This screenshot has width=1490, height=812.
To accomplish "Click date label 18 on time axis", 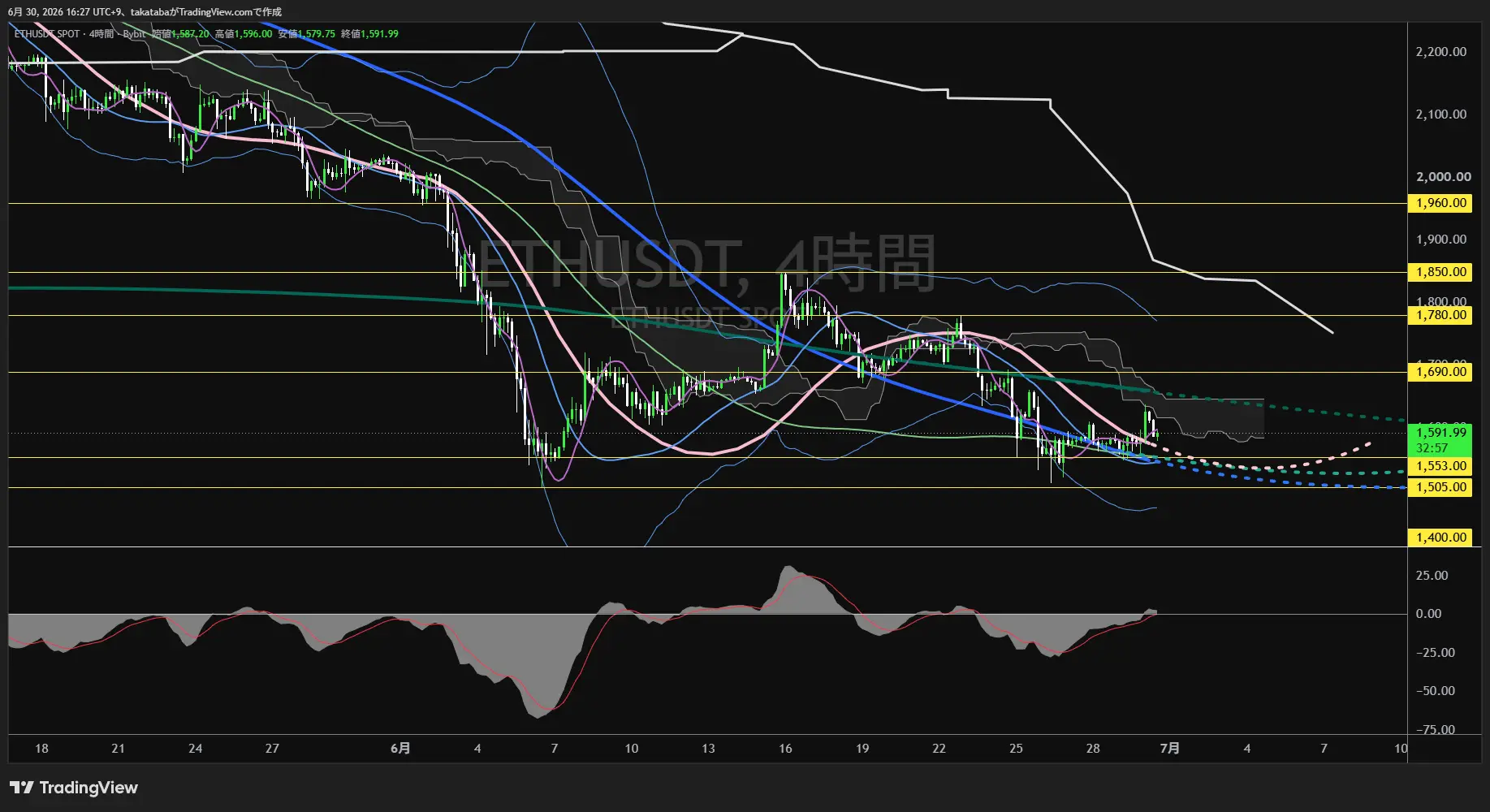I will (41, 749).
